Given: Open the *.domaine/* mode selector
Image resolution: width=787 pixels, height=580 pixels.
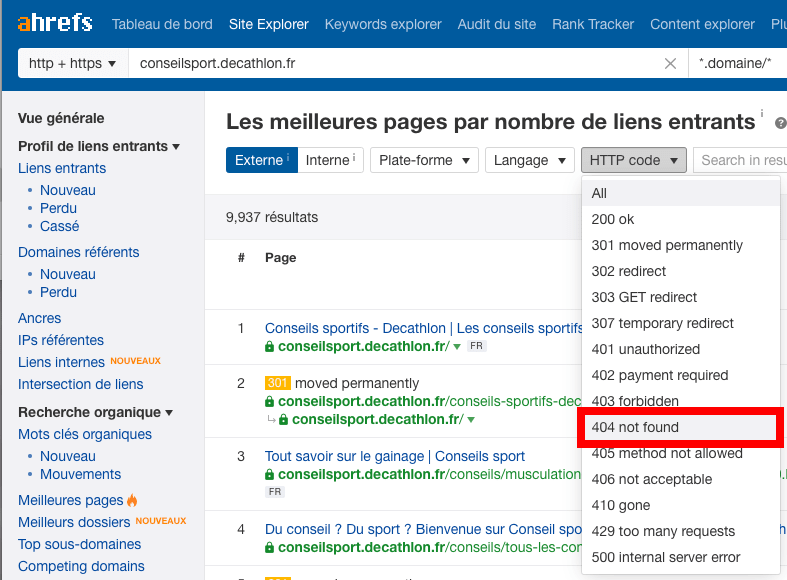Looking at the screenshot, I should tap(737, 63).
